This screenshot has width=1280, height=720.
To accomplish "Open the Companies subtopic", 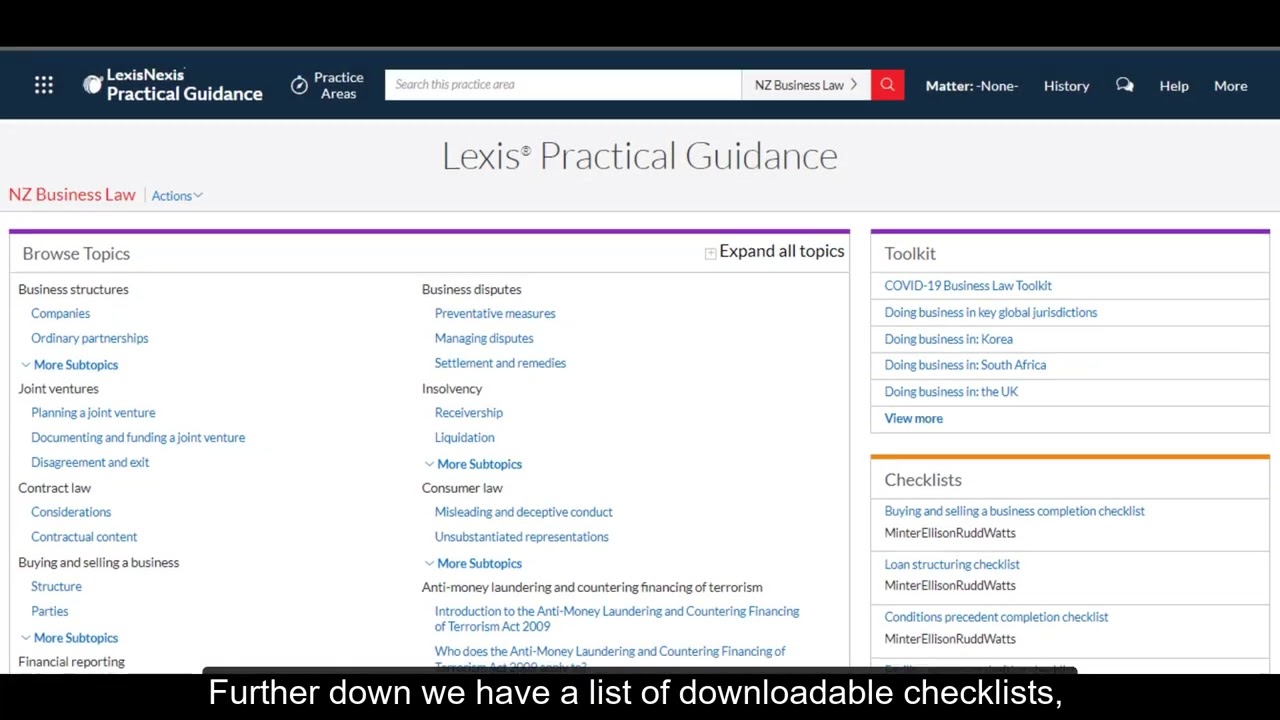I will pos(60,313).
